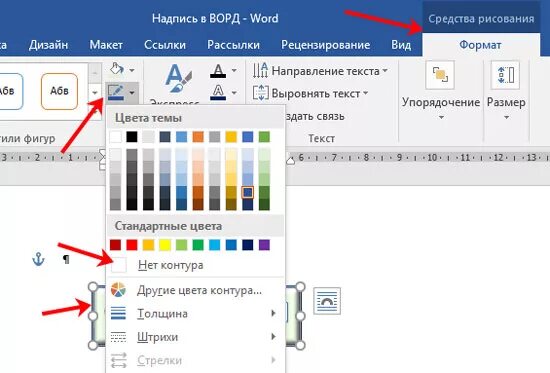Pick the gold theme color swatch

pos(231,137)
